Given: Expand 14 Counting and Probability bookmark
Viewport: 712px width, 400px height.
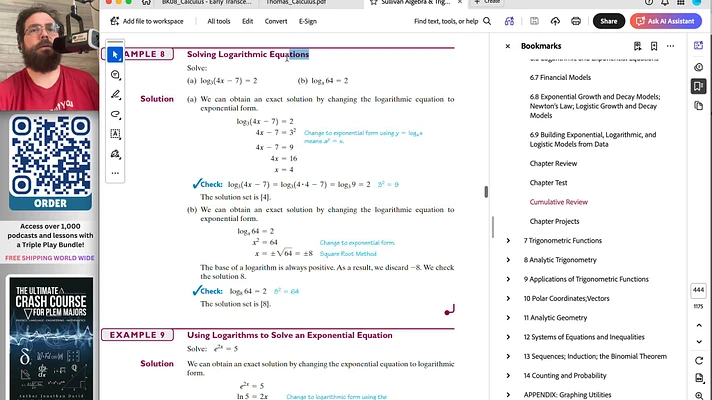Looking at the screenshot, I should (x=508, y=375).
